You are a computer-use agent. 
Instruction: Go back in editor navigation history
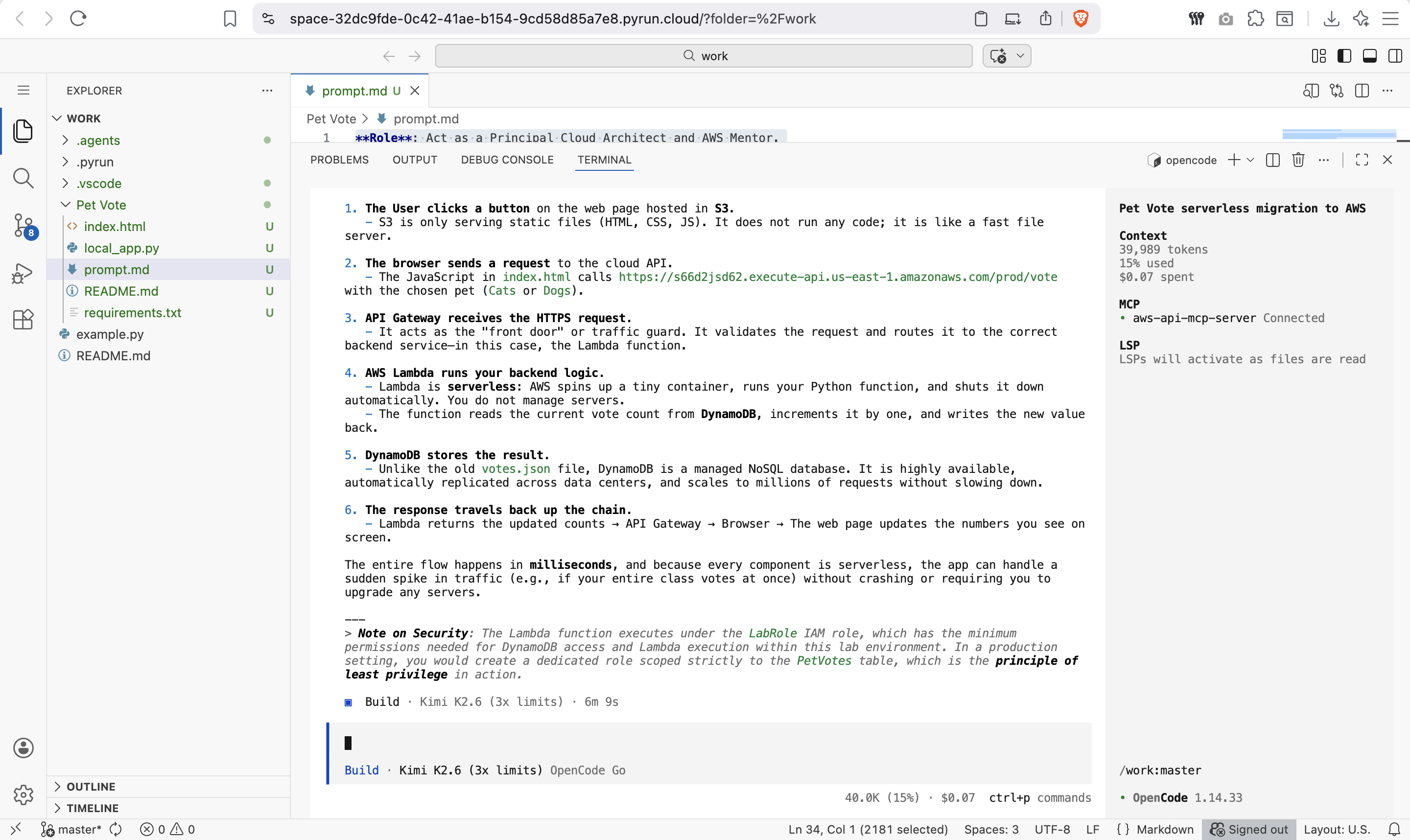click(x=389, y=56)
